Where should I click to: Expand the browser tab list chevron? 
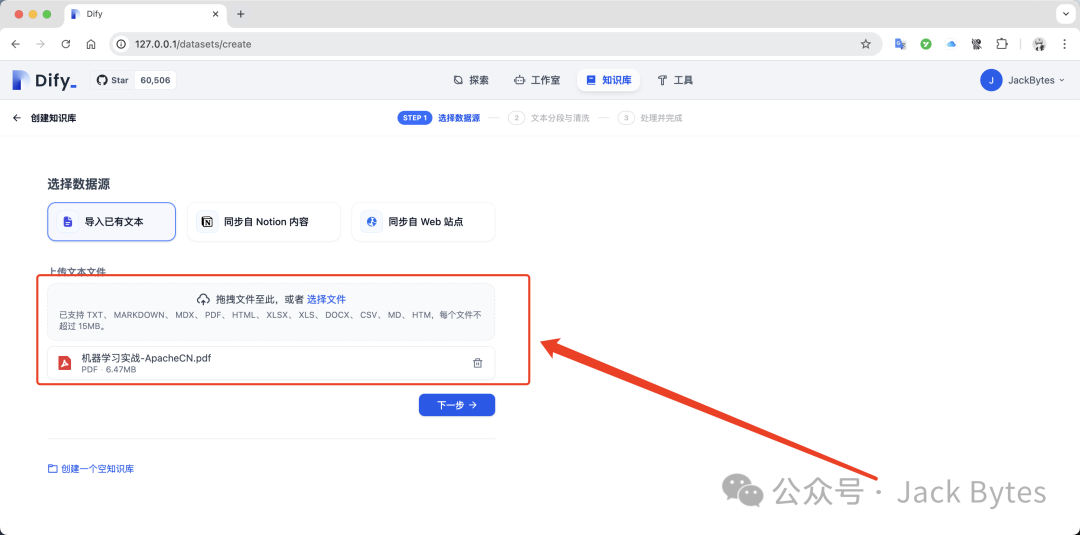coord(1063,14)
